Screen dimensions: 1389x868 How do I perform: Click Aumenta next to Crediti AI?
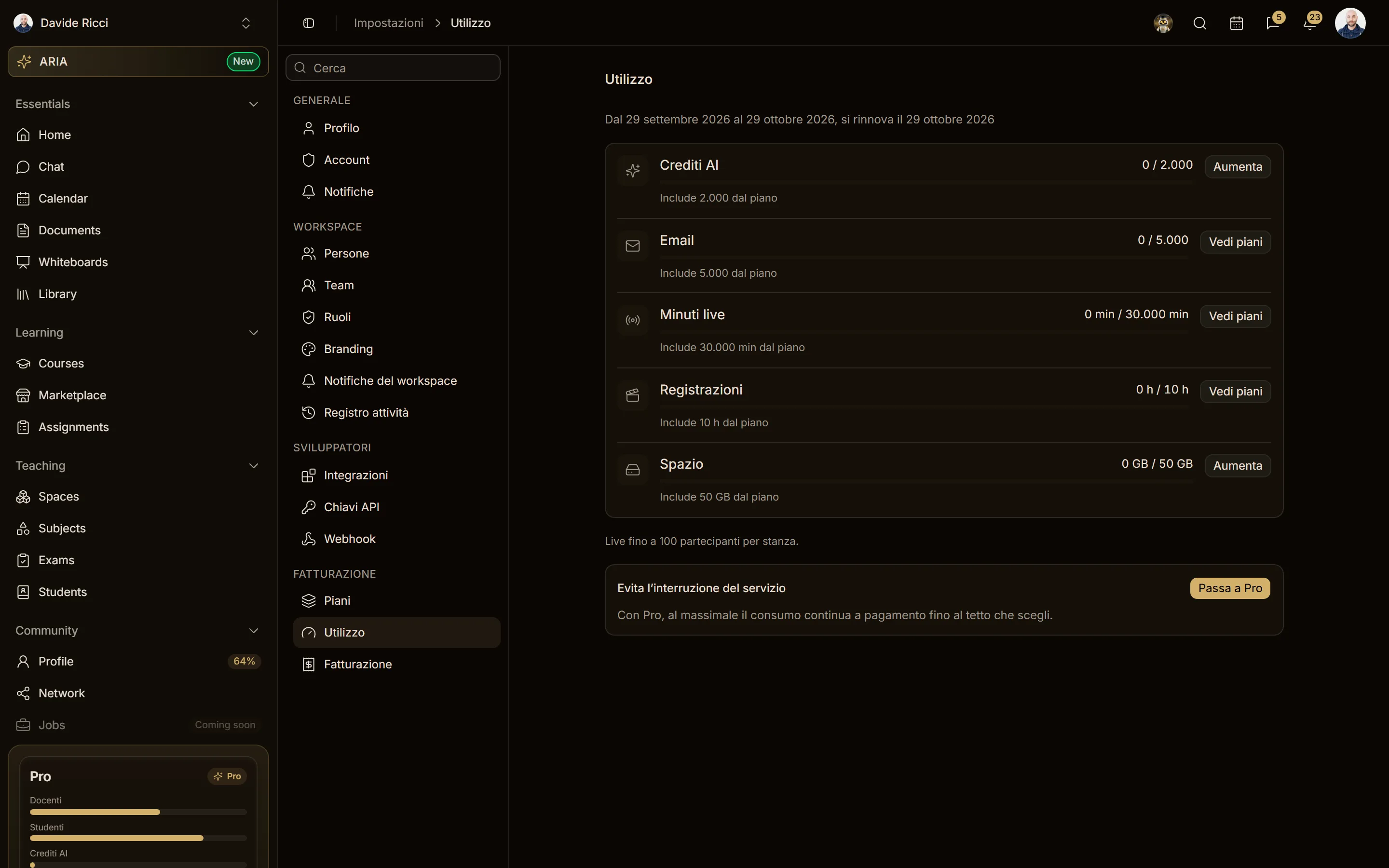click(1238, 167)
